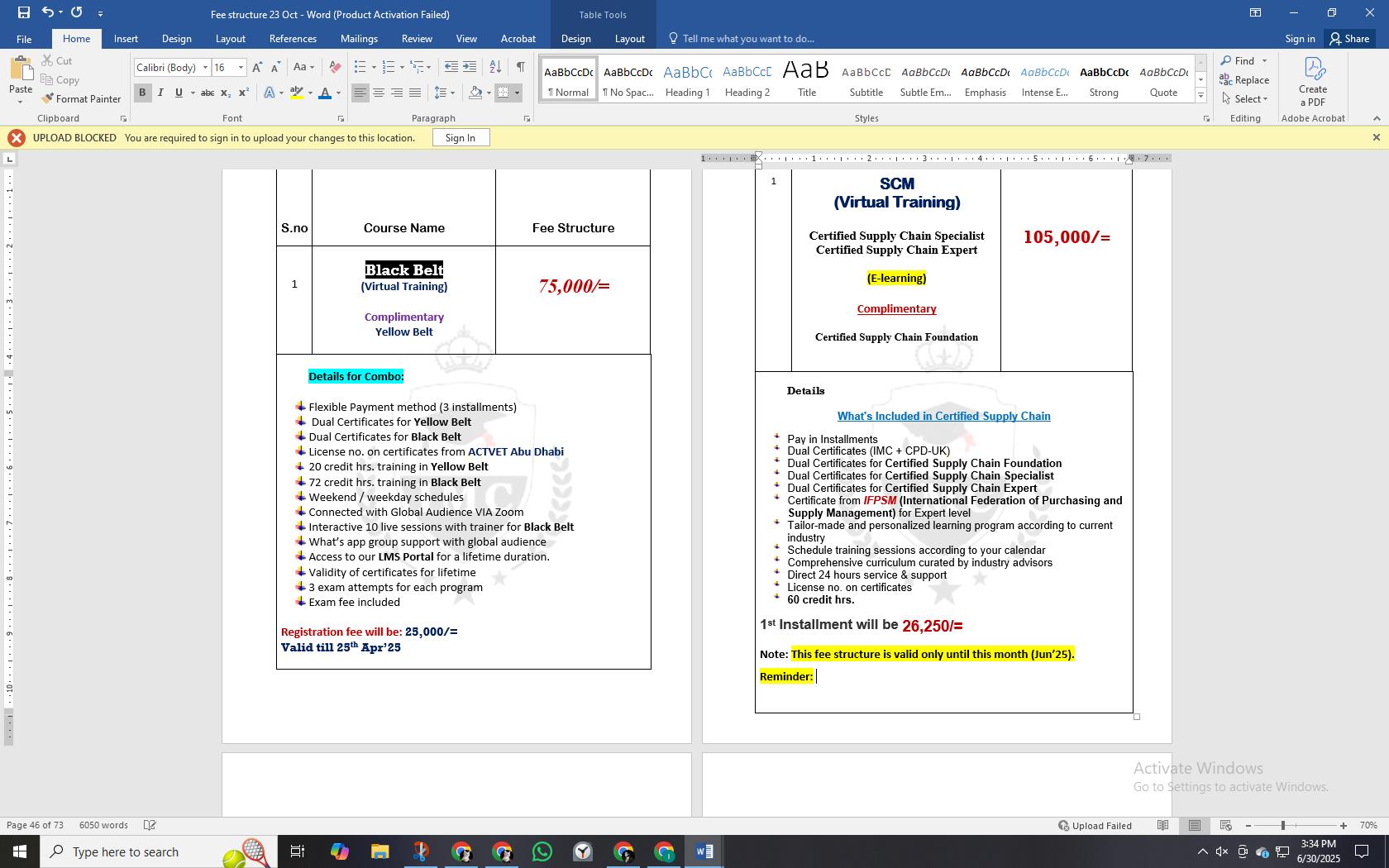The width and height of the screenshot is (1389, 868).
Task: Open the Review tab
Action: point(417,39)
